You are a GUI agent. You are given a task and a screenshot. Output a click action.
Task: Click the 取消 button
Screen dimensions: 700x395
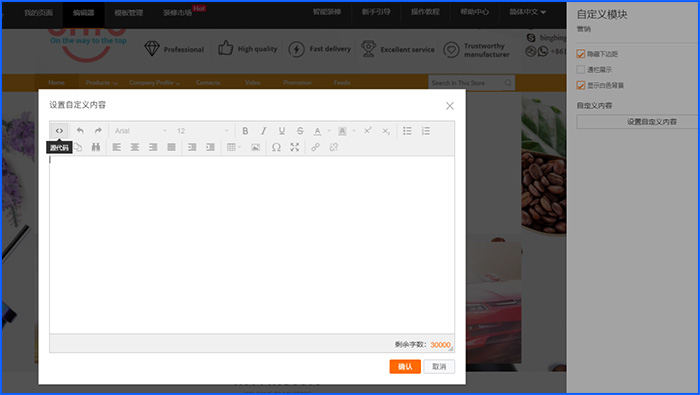point(439,366)
